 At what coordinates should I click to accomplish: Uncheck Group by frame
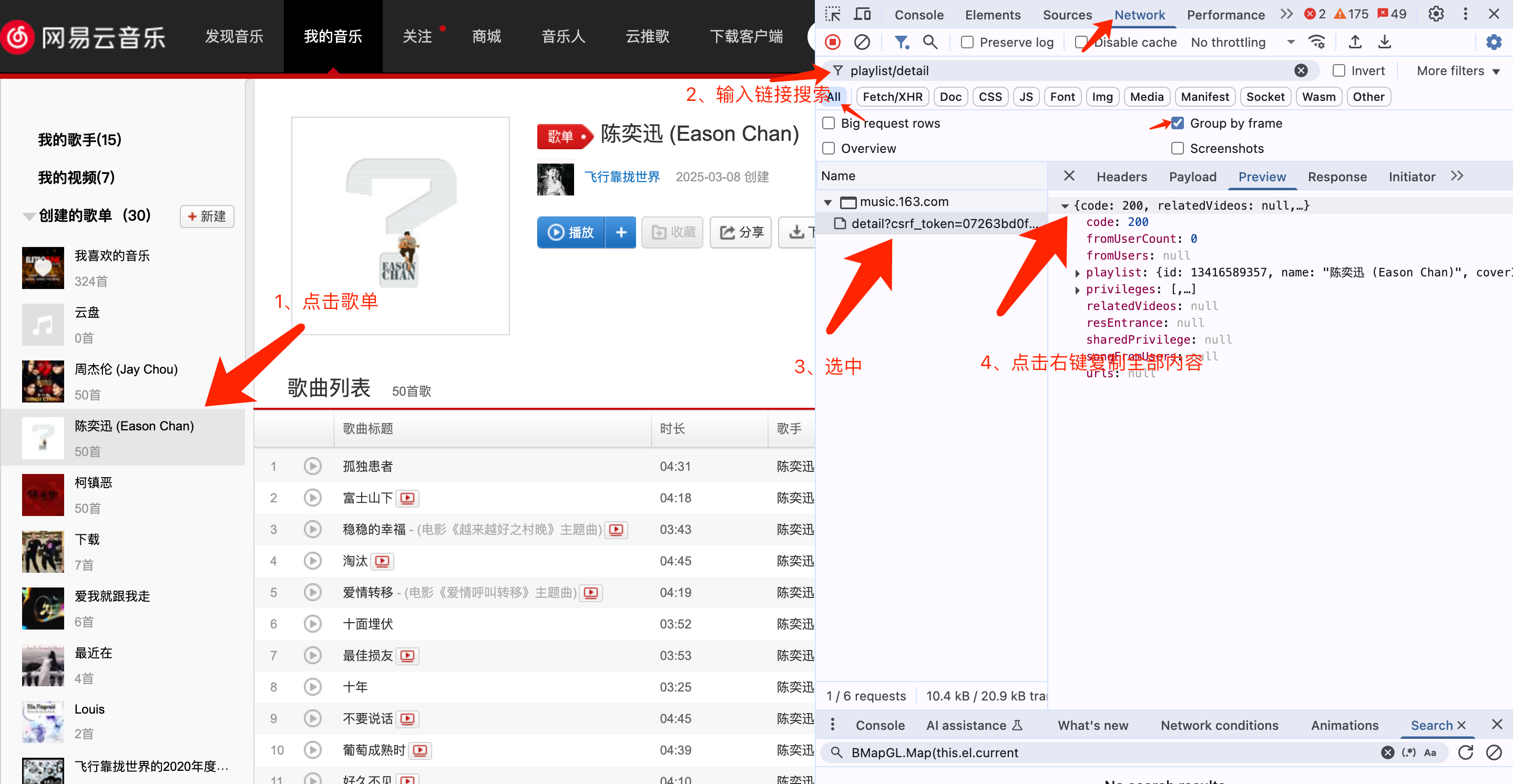coord(1177,123)
